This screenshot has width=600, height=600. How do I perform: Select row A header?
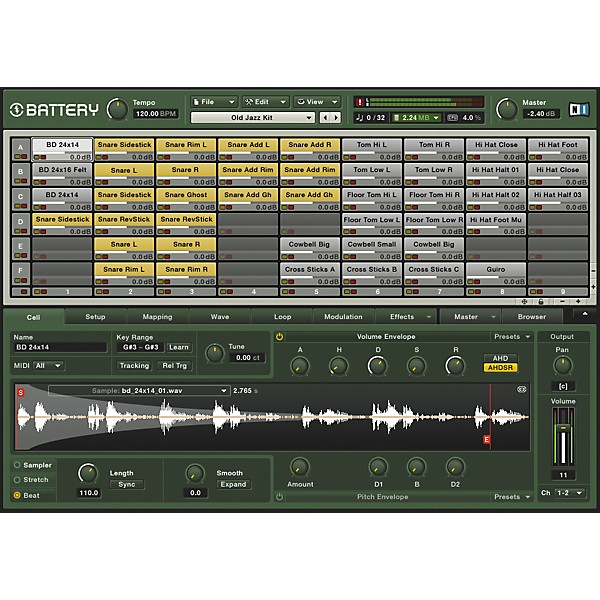tap(21, 149)
